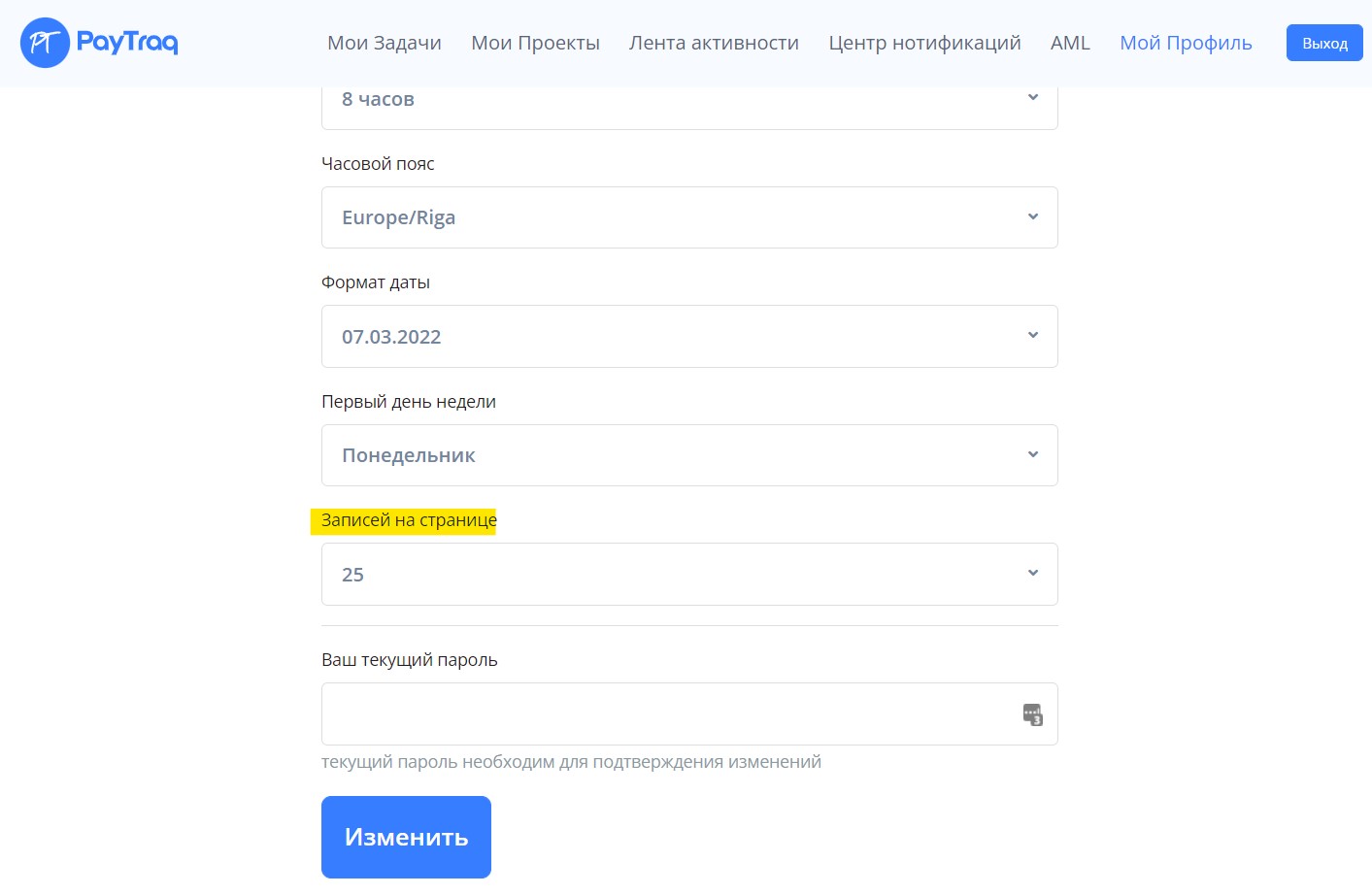Open the Мои Задачи menu item
Viewport: 1372px width, 895px height.
pyautogui.click(x=385, y=43)
